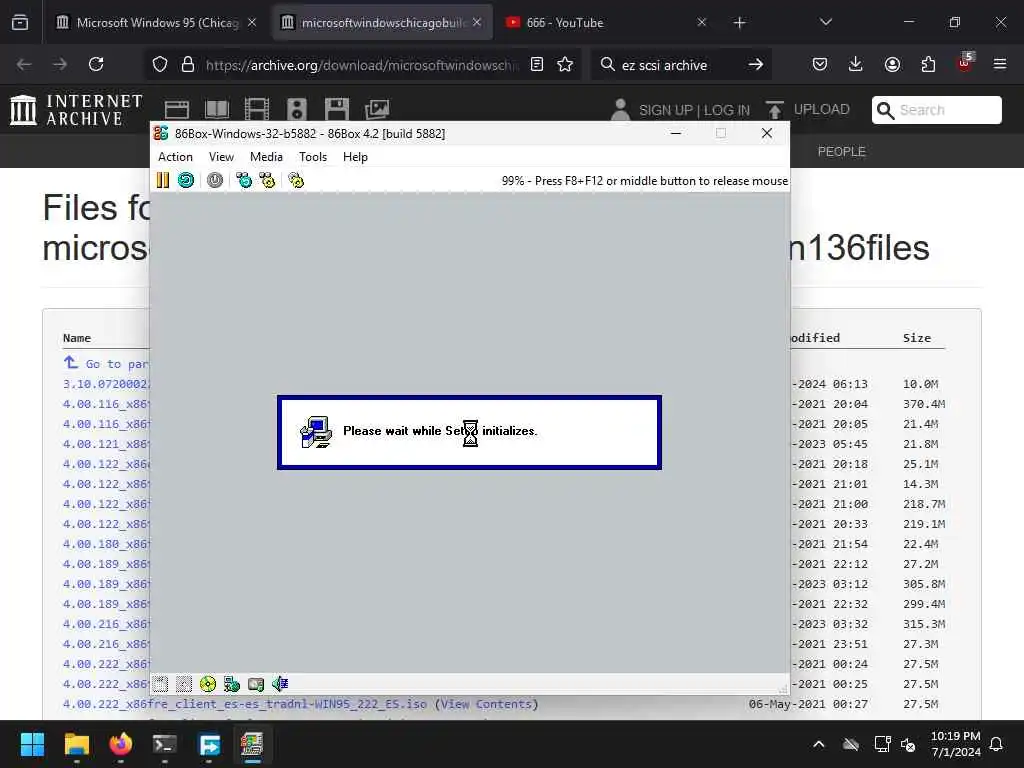
Task: Submit the search with the arrow button
Action: 756,64
